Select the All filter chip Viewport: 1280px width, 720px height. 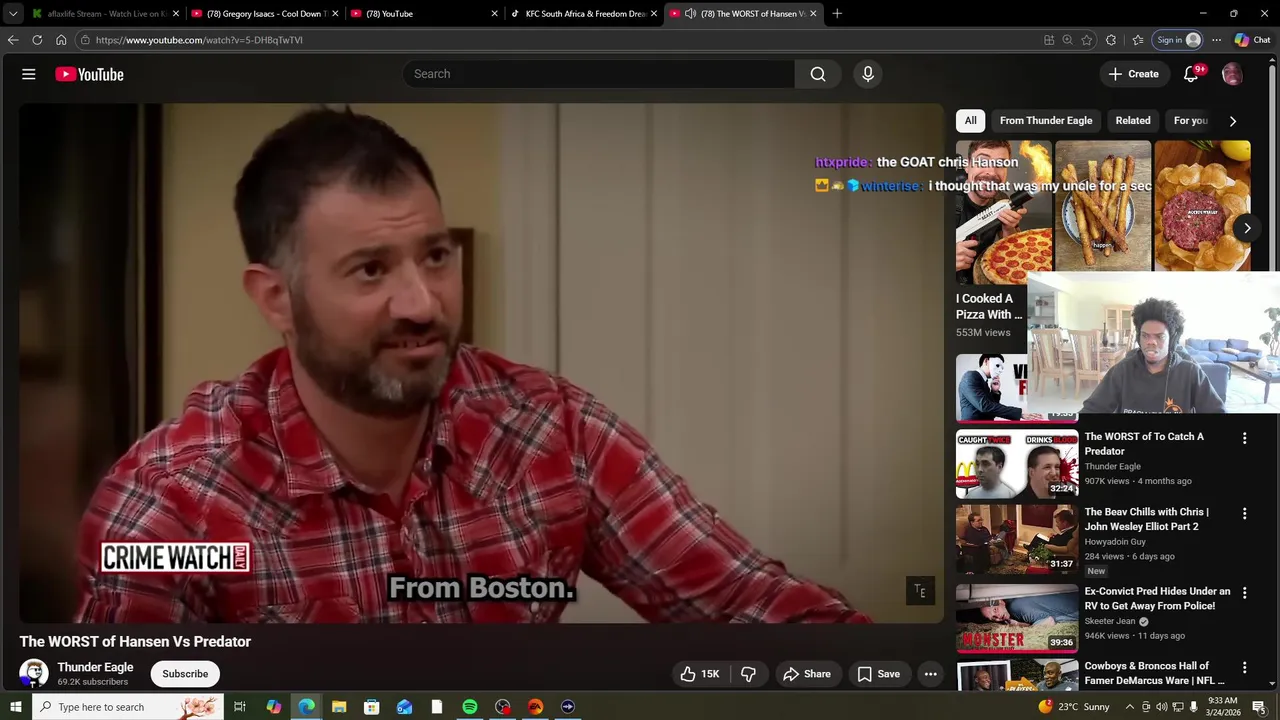coord(970,120)
